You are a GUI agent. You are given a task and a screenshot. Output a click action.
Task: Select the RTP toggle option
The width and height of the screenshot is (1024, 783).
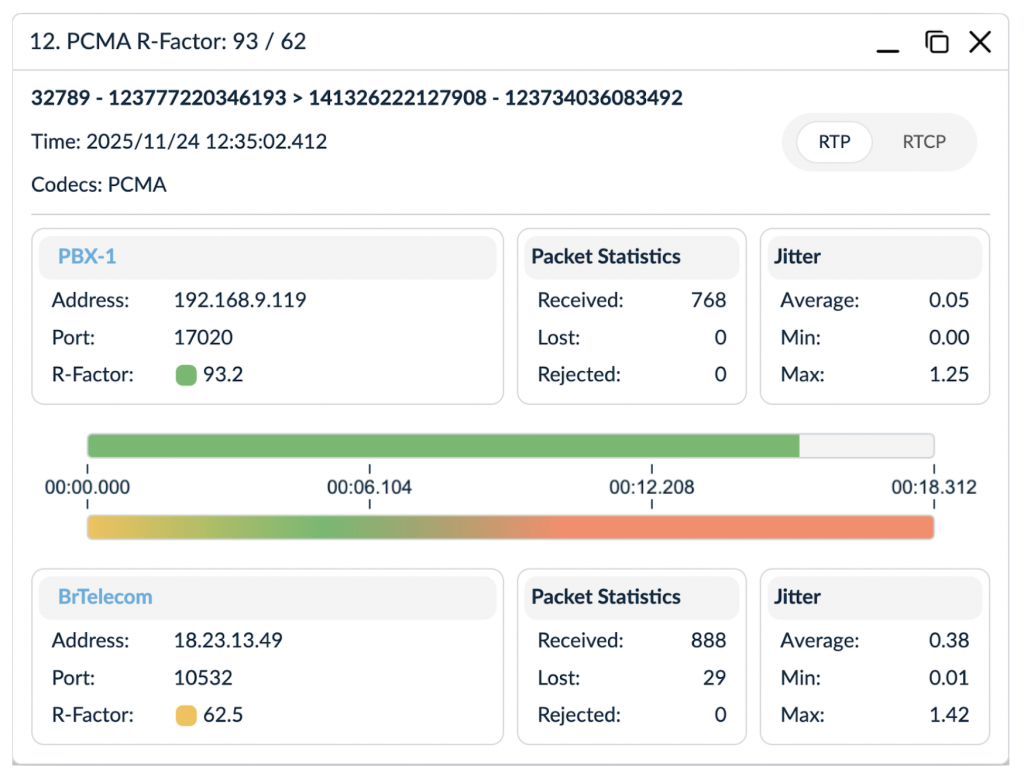point(834,142)
